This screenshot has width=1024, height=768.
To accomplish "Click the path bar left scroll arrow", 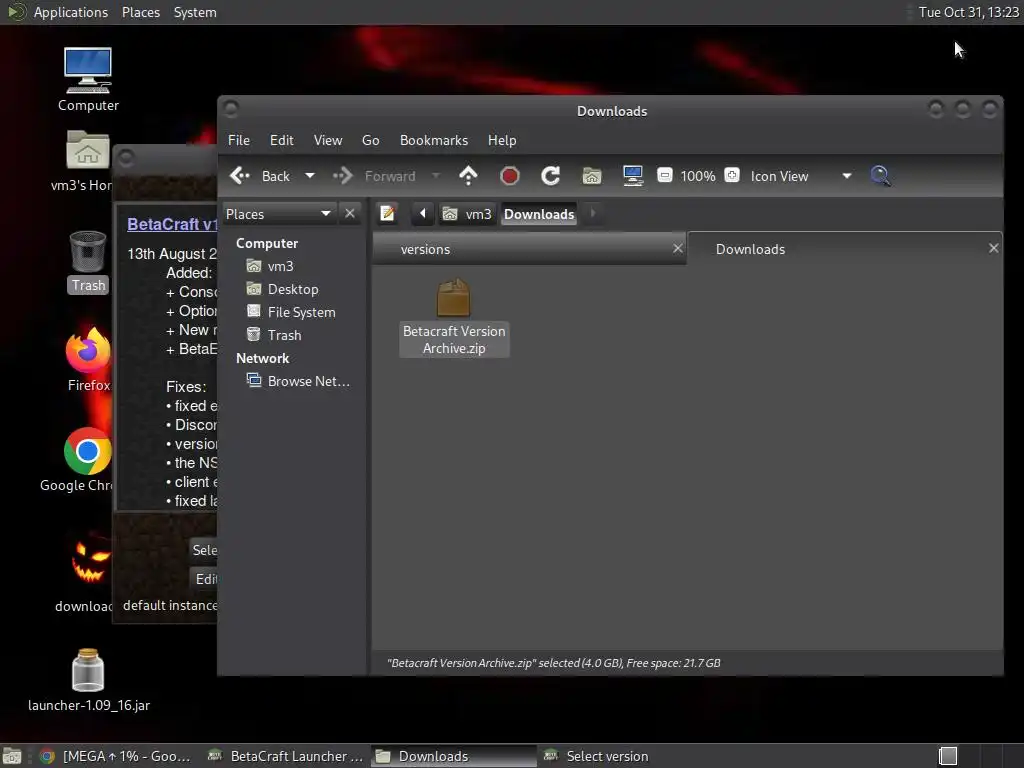I will tap(423, 214).
